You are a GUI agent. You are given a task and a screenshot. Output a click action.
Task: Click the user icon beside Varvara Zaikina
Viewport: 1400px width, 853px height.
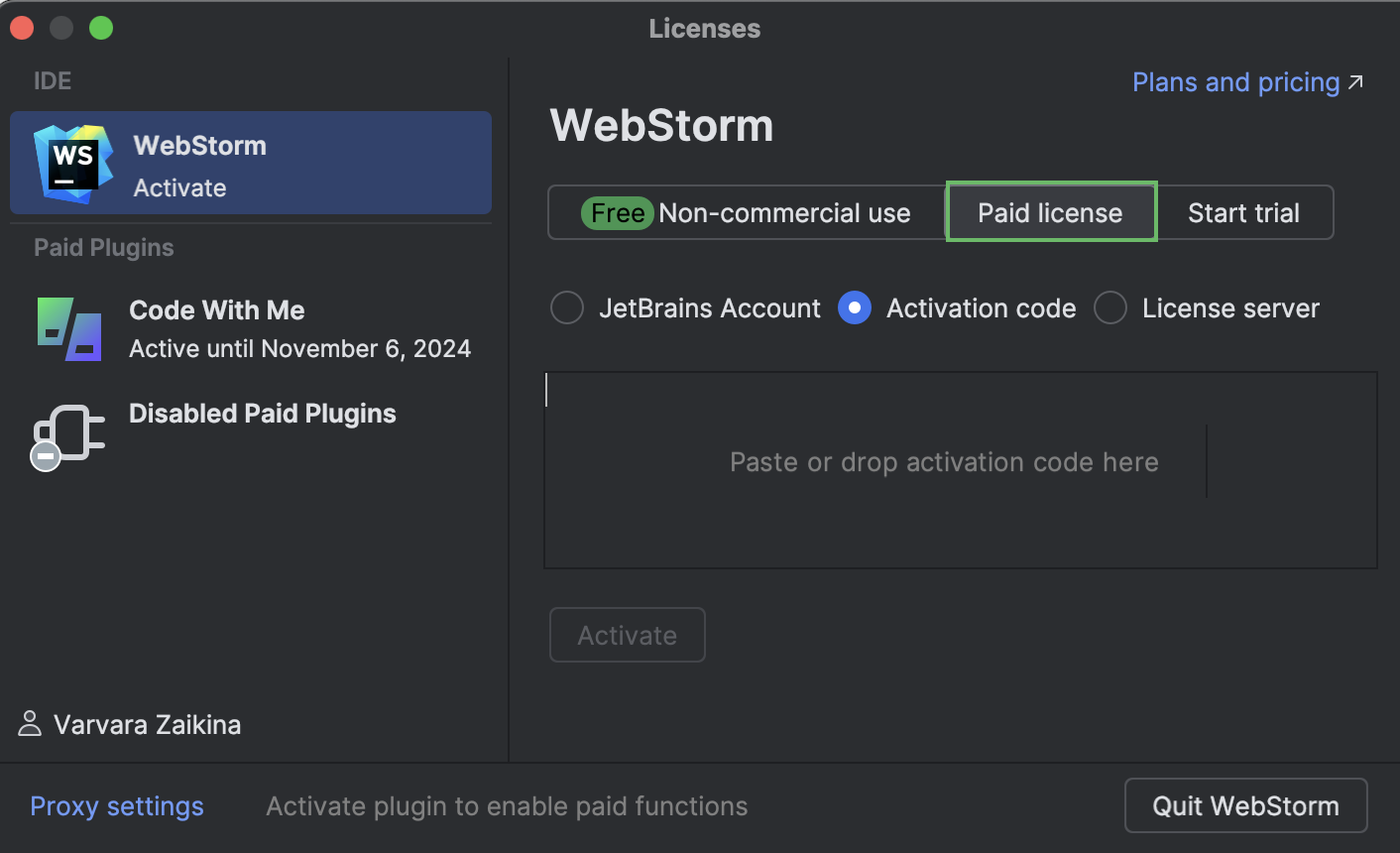(31, 724)
